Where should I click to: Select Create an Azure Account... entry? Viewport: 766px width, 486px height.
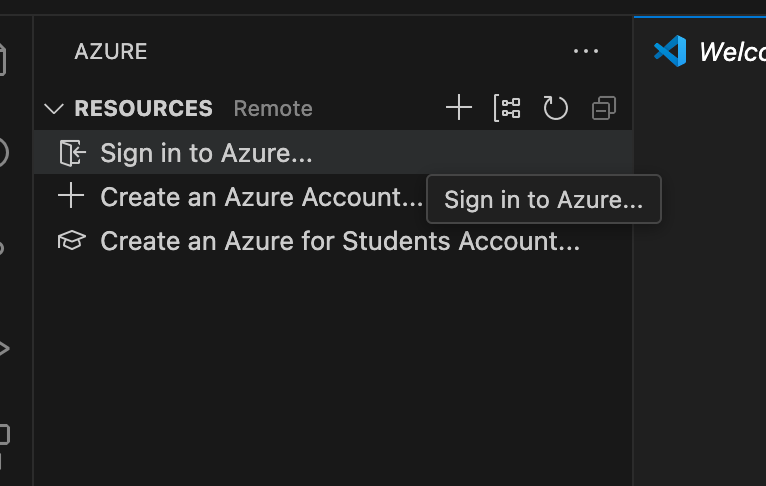pyautogui.click(x=261, y=197)
